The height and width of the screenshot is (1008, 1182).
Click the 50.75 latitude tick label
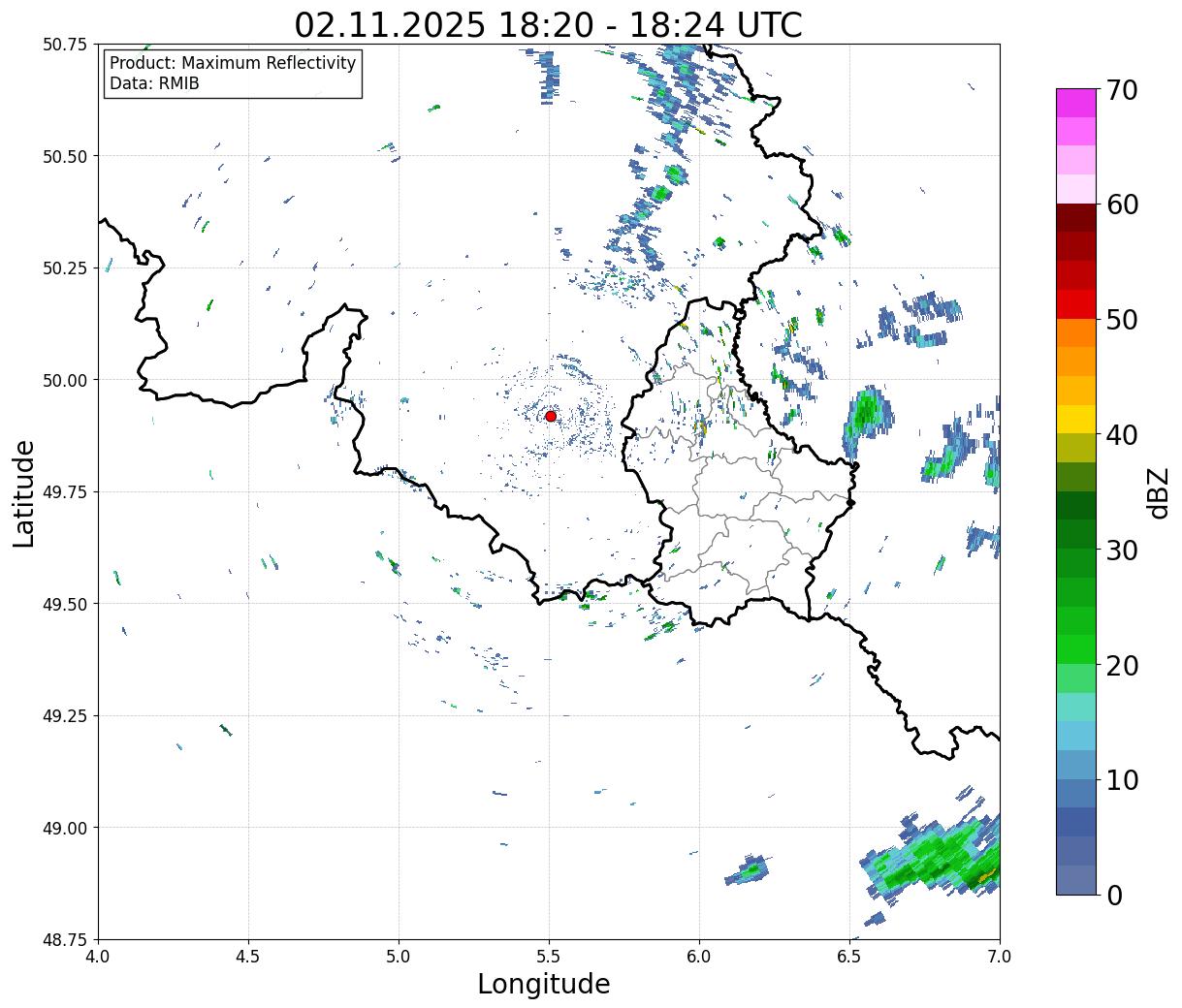[65, 45]
